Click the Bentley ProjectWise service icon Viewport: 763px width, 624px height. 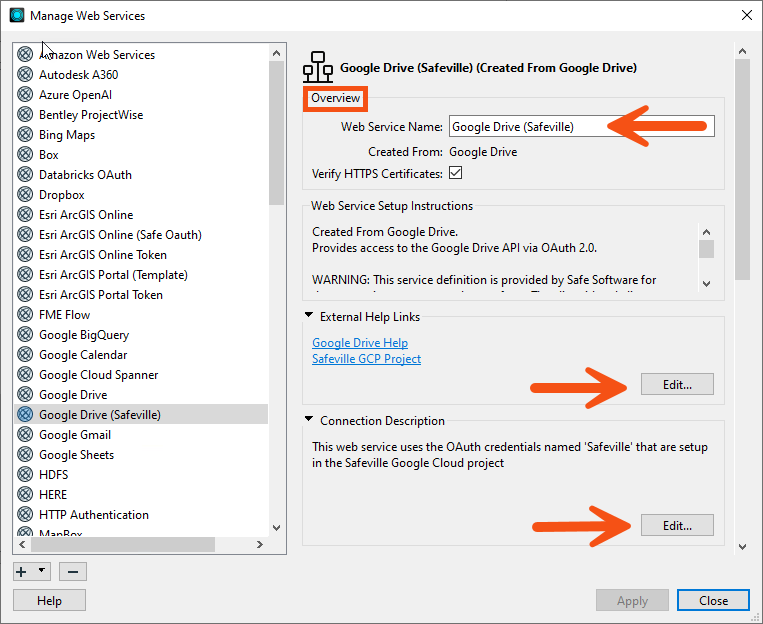click(x=25, y=114)
